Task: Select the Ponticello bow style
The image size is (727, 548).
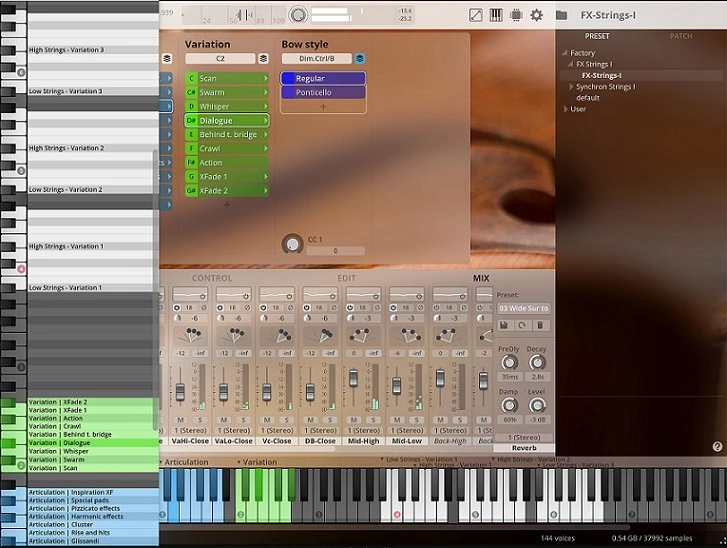Action: (x=323, y=92)
